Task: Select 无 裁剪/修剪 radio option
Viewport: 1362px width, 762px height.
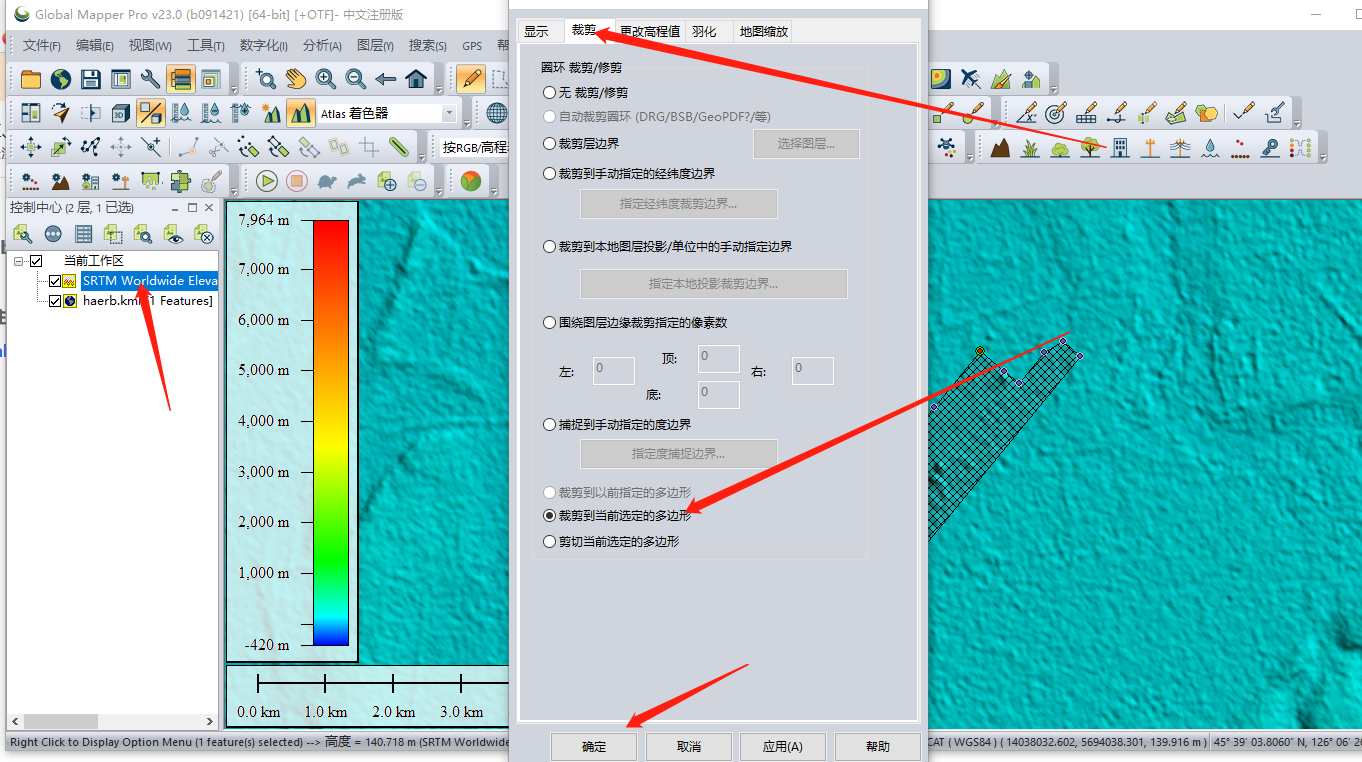Action: 549,92
